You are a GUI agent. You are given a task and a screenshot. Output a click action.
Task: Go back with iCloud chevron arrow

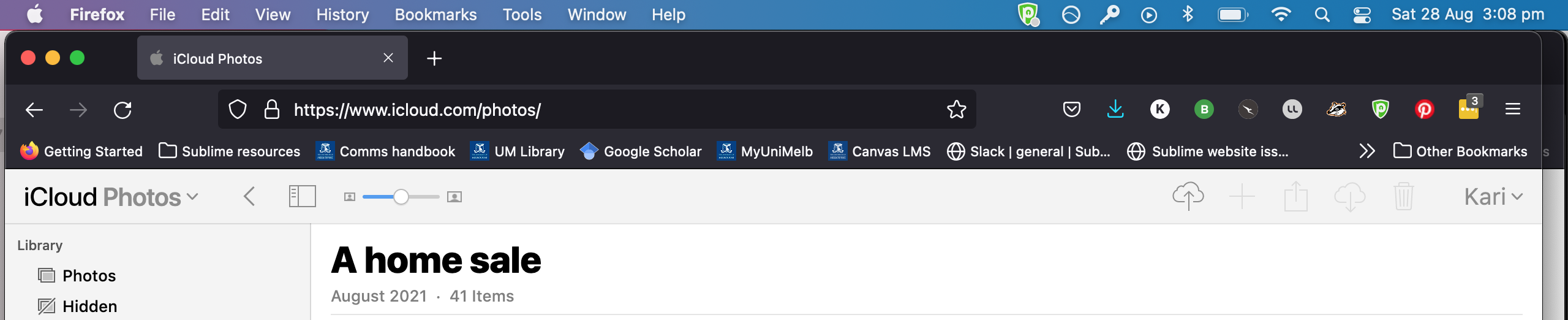coord(249,197)
